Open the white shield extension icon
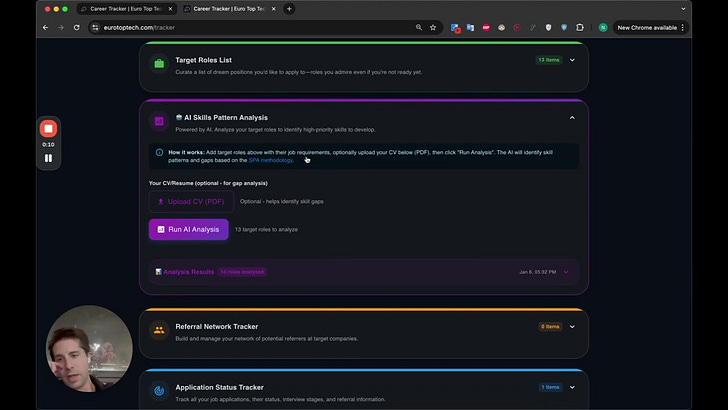Screen dimensions: 728x410 (x=548, y=27)
